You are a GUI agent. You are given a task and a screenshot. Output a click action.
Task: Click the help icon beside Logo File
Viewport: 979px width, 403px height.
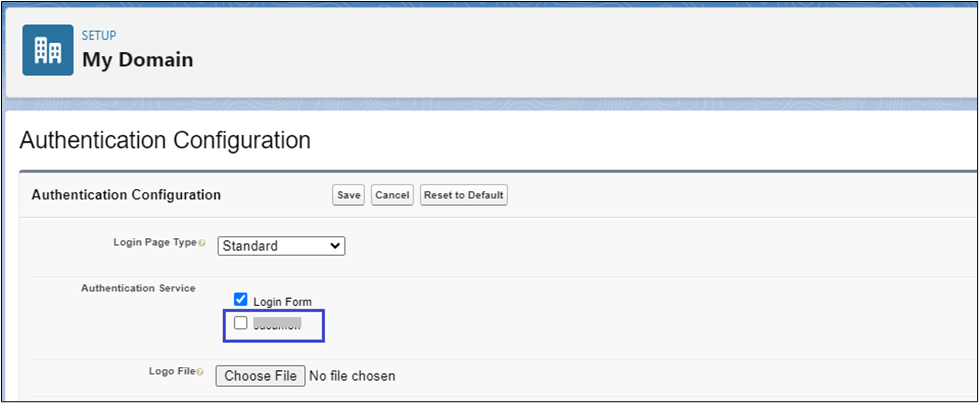point(201,373)
